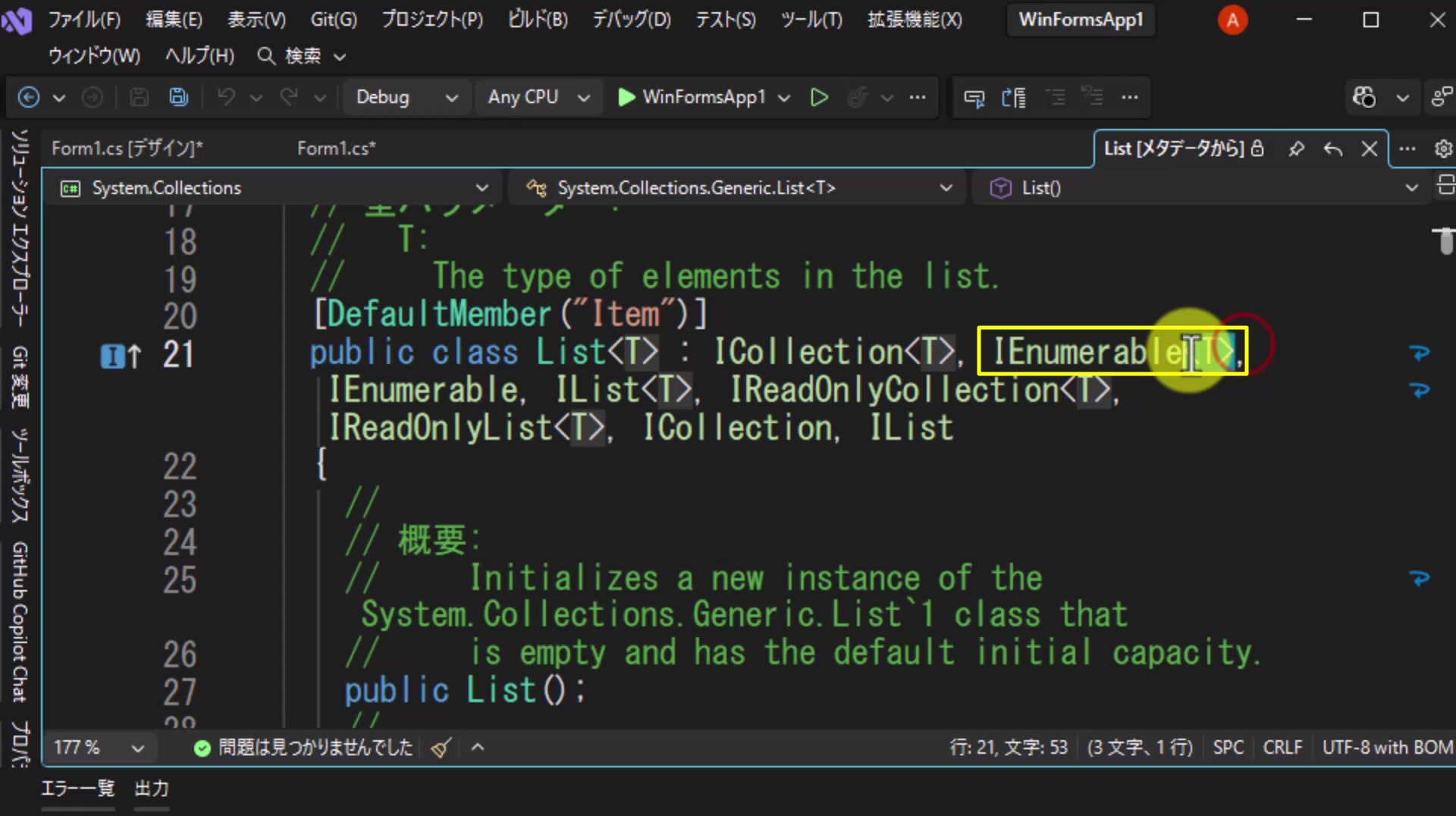Screen dimensions: 1456x816
Task: Click the promote tab arrow icon
Action: pos(1332,149)
